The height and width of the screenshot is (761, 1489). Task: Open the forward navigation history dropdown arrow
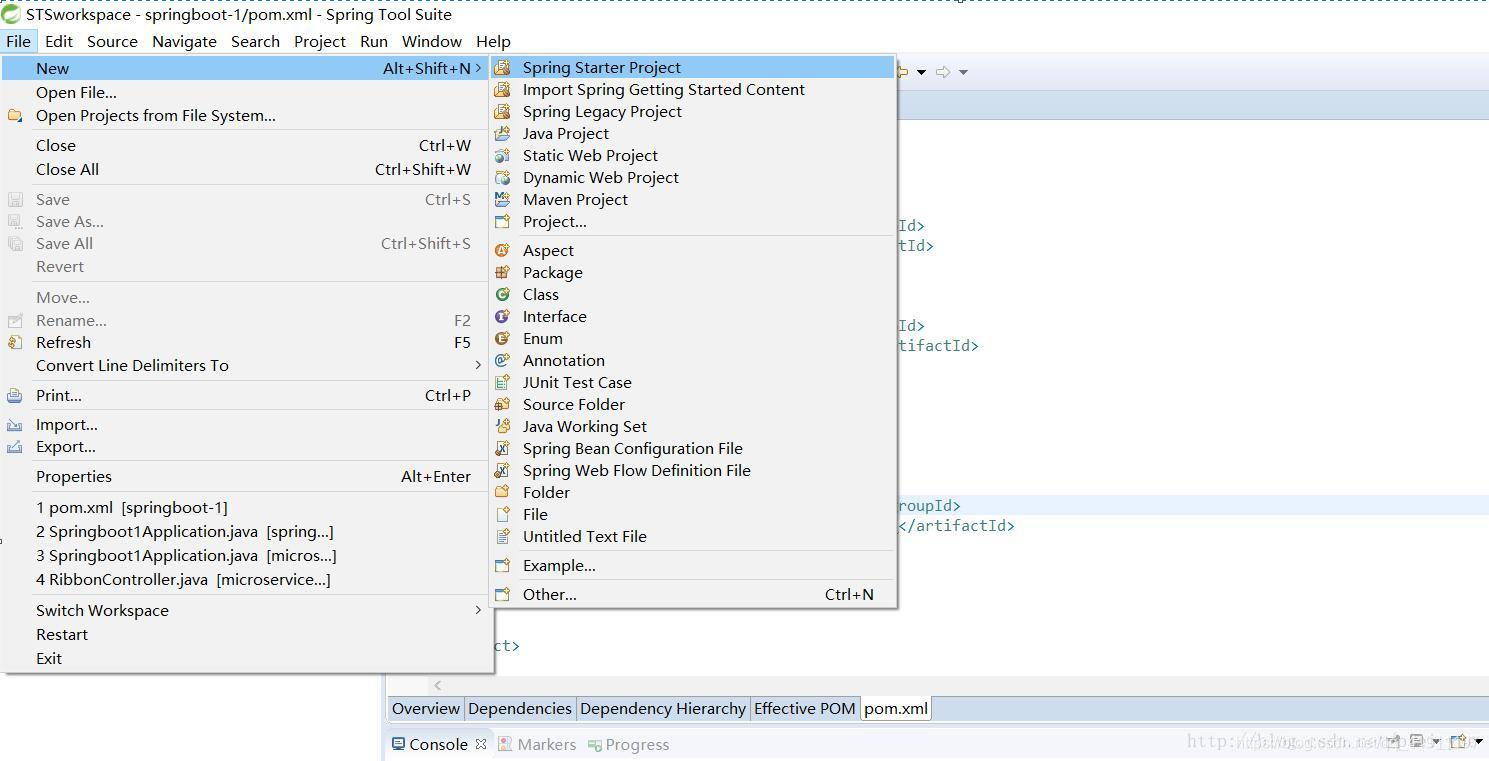pyautogui.click(x=963, y=72)
